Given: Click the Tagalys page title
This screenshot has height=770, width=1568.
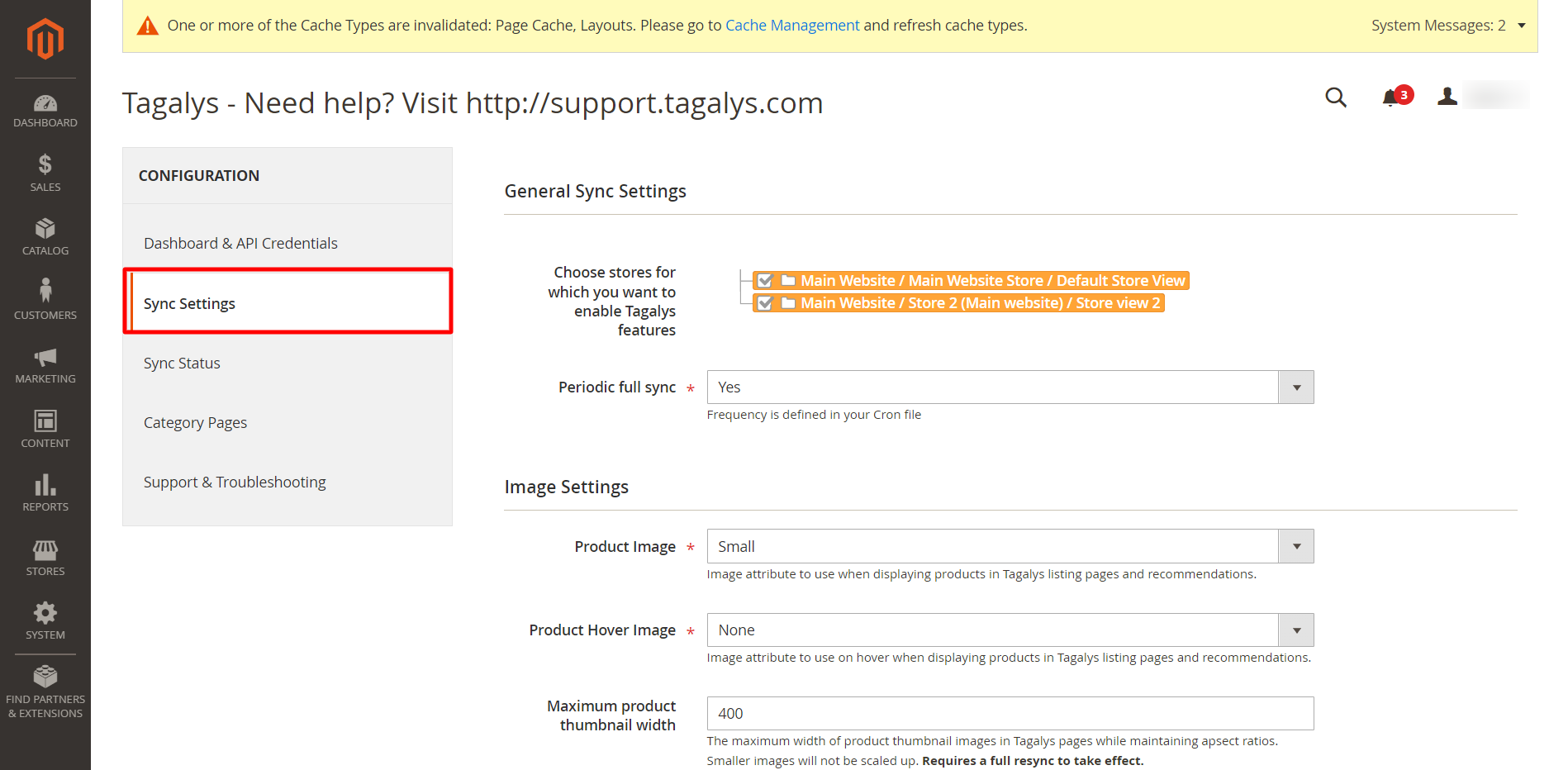Looking at the screenshot, I should point(473,103).
